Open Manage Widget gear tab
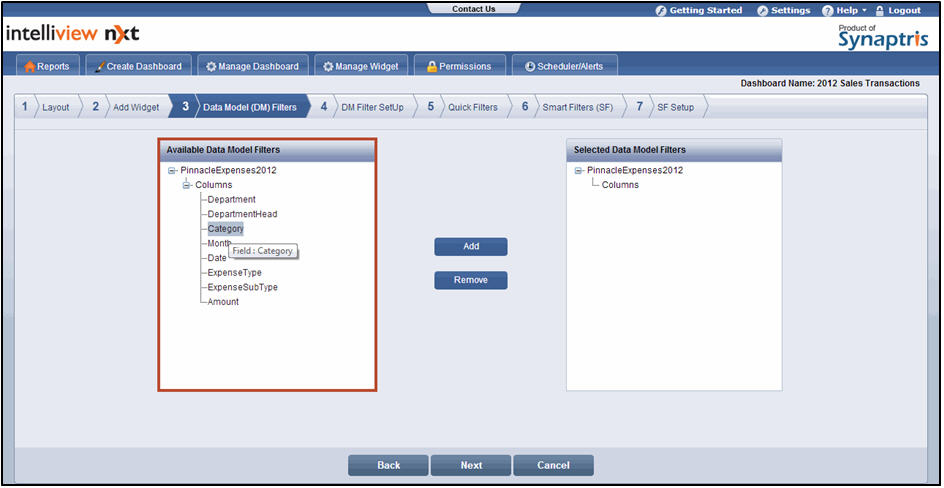The width and height of the screenshot is (944, 488). (x=360, y=66)
